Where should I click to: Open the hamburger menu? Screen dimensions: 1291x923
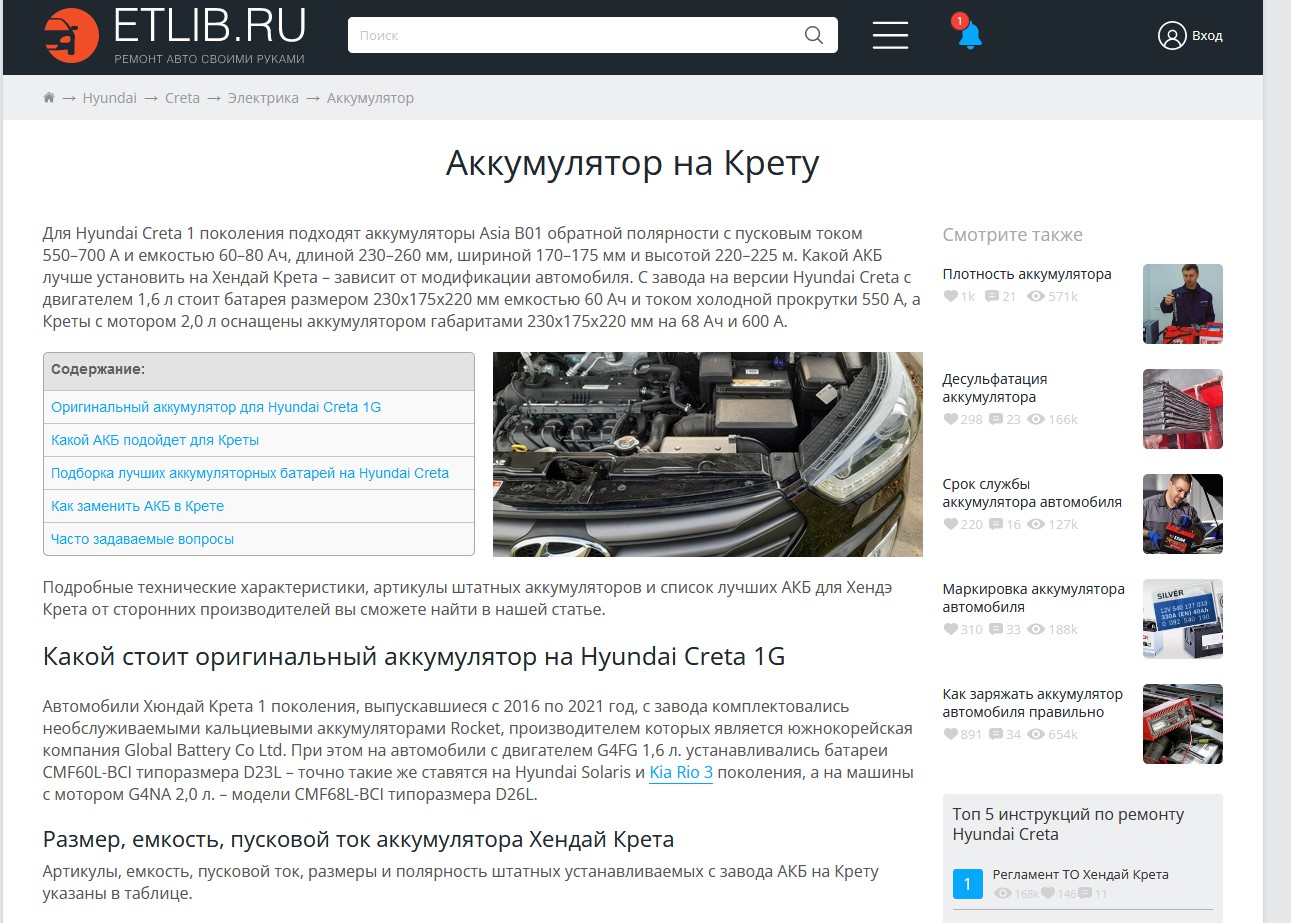pos(890,35)
